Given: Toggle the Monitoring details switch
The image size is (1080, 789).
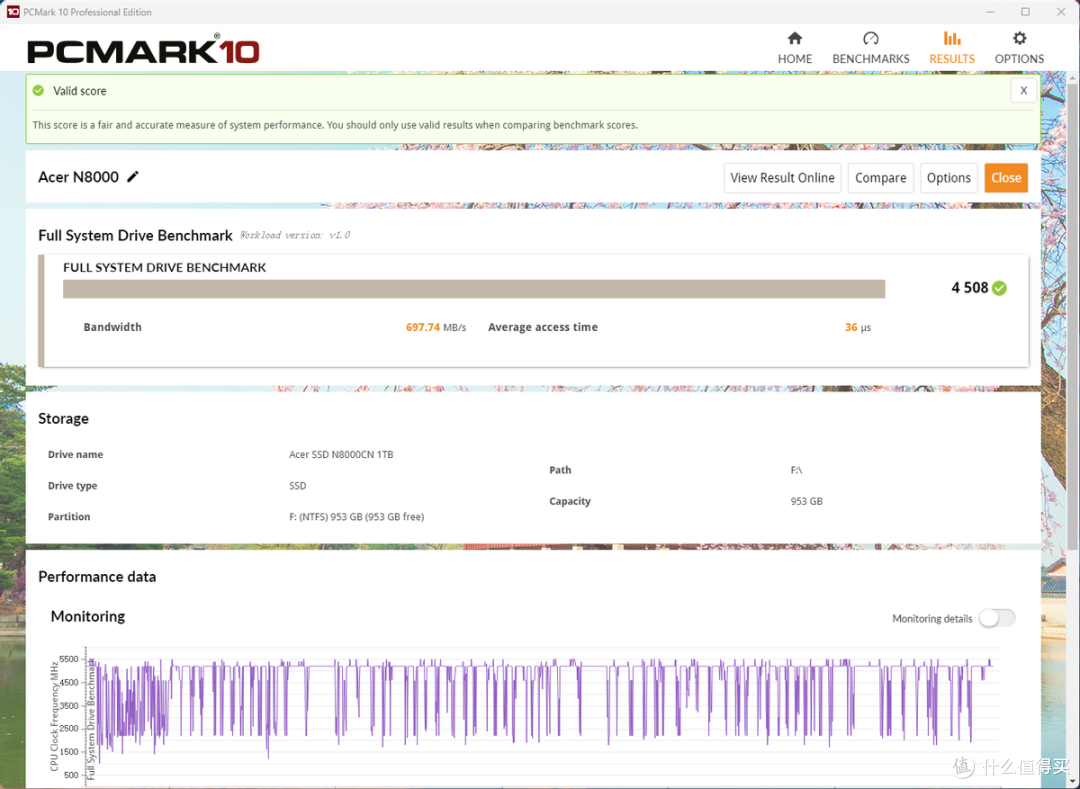Looking at the screenshot, I should (x=997, y=618).
